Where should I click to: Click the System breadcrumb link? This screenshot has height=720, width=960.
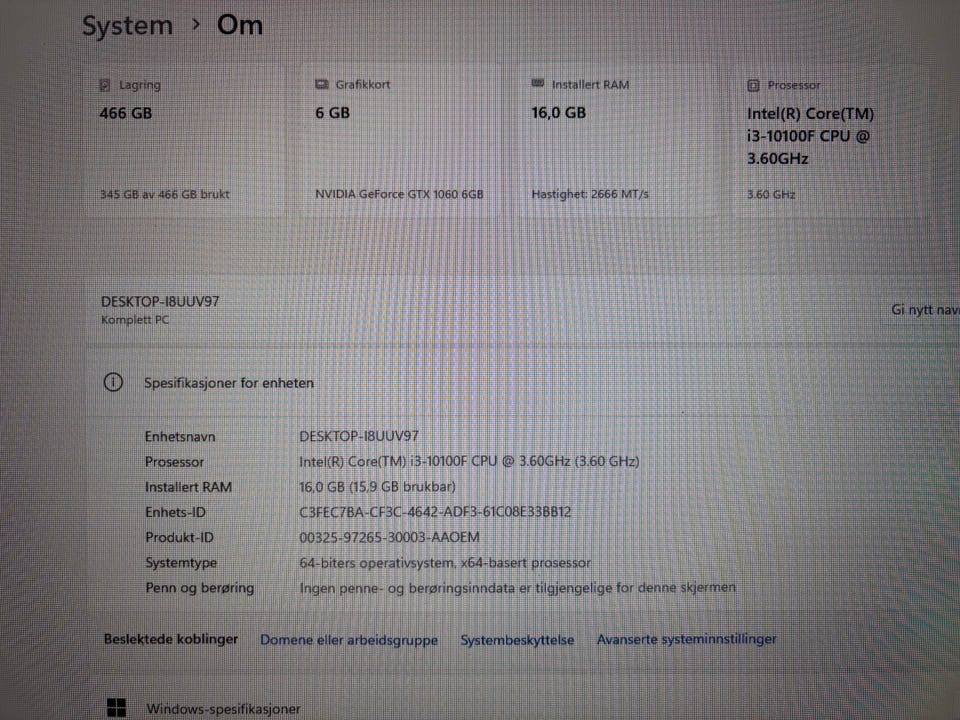point(127,26)
